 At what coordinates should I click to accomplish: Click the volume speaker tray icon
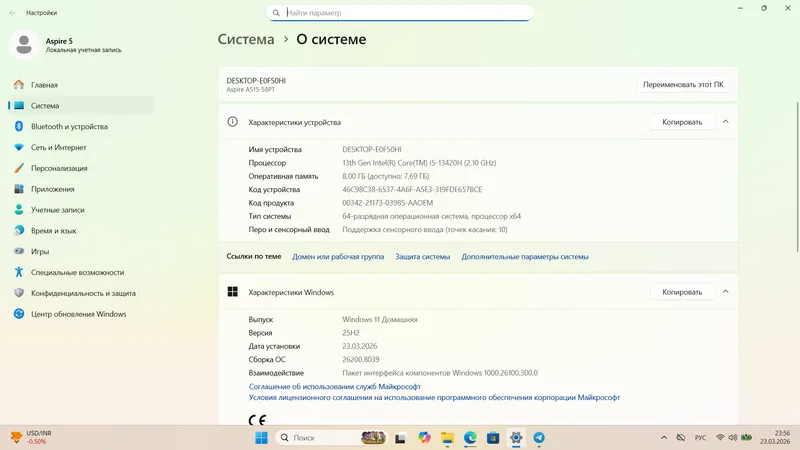[733, 438]
